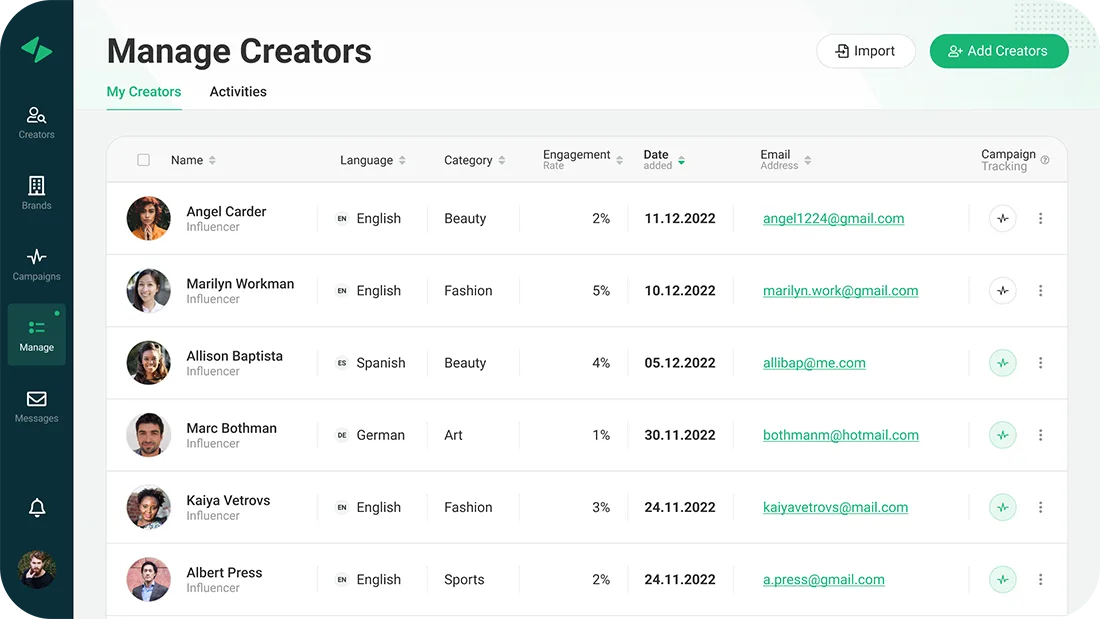This screenshot has width=1100, height=619.
Task: Click the green logo in sidebar
Action: click(x=37, y=50)
